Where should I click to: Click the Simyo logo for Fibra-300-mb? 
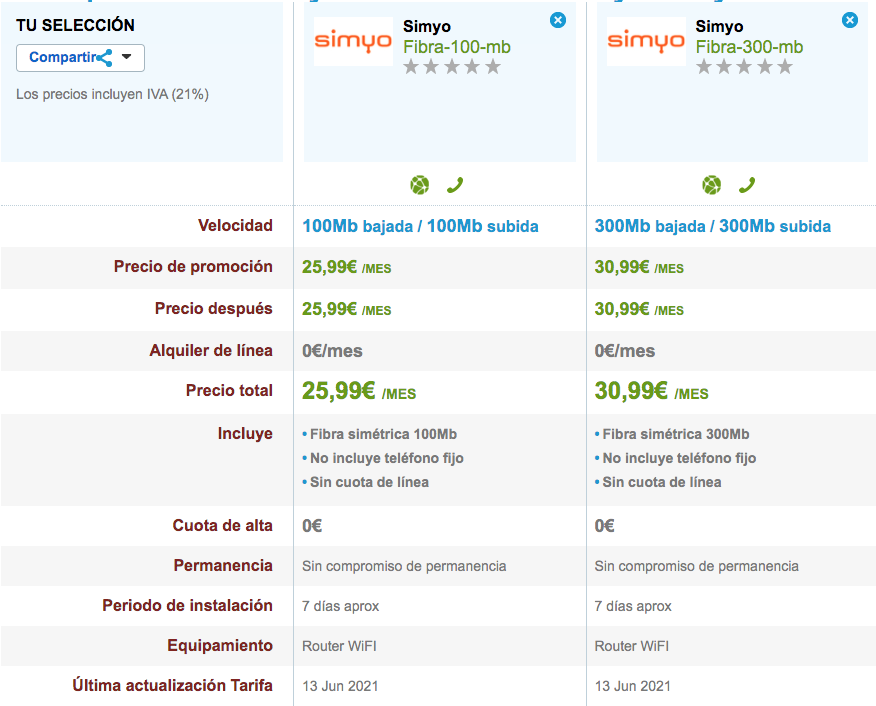(646, 41)
